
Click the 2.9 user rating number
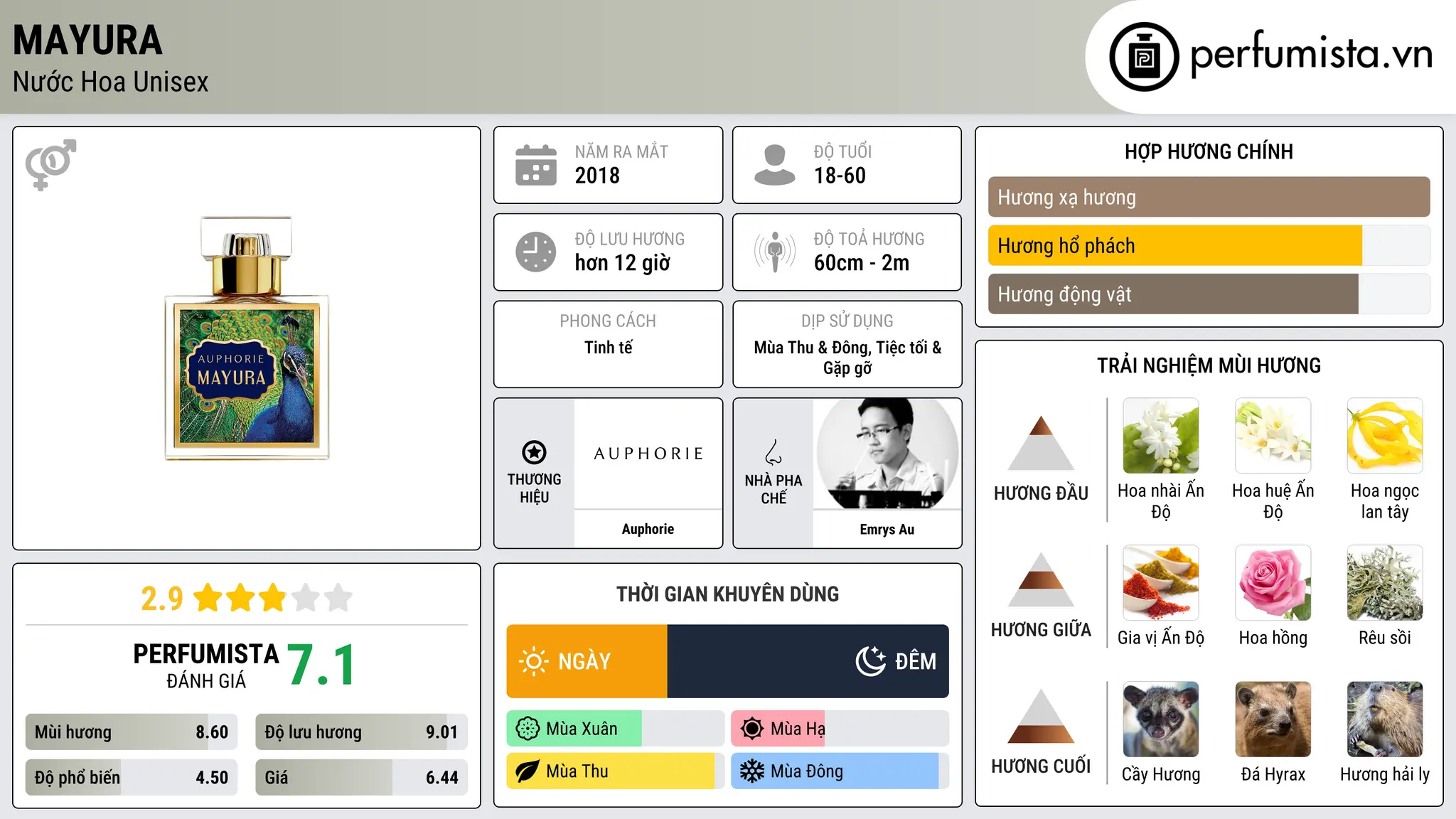pyautogui.click(x=162, y=599)
